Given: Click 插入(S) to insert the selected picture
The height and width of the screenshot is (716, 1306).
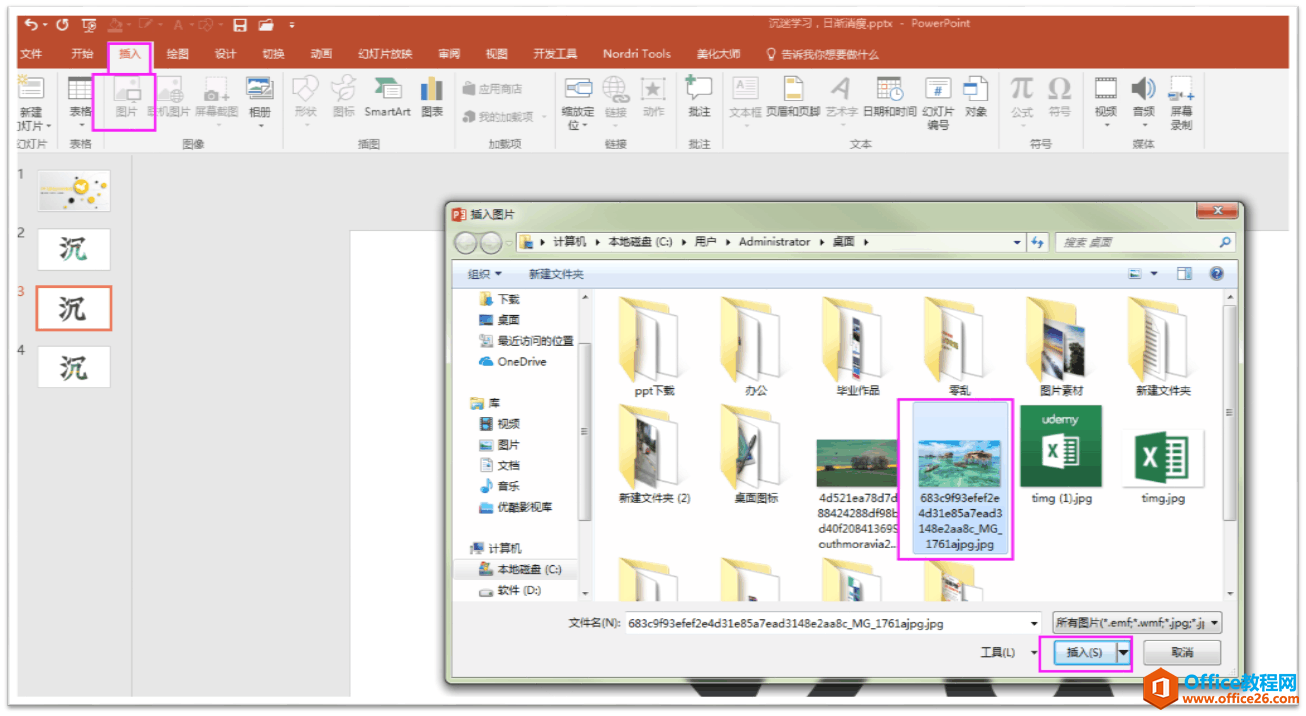Looking at the screenshot, I should [1087, 652].
